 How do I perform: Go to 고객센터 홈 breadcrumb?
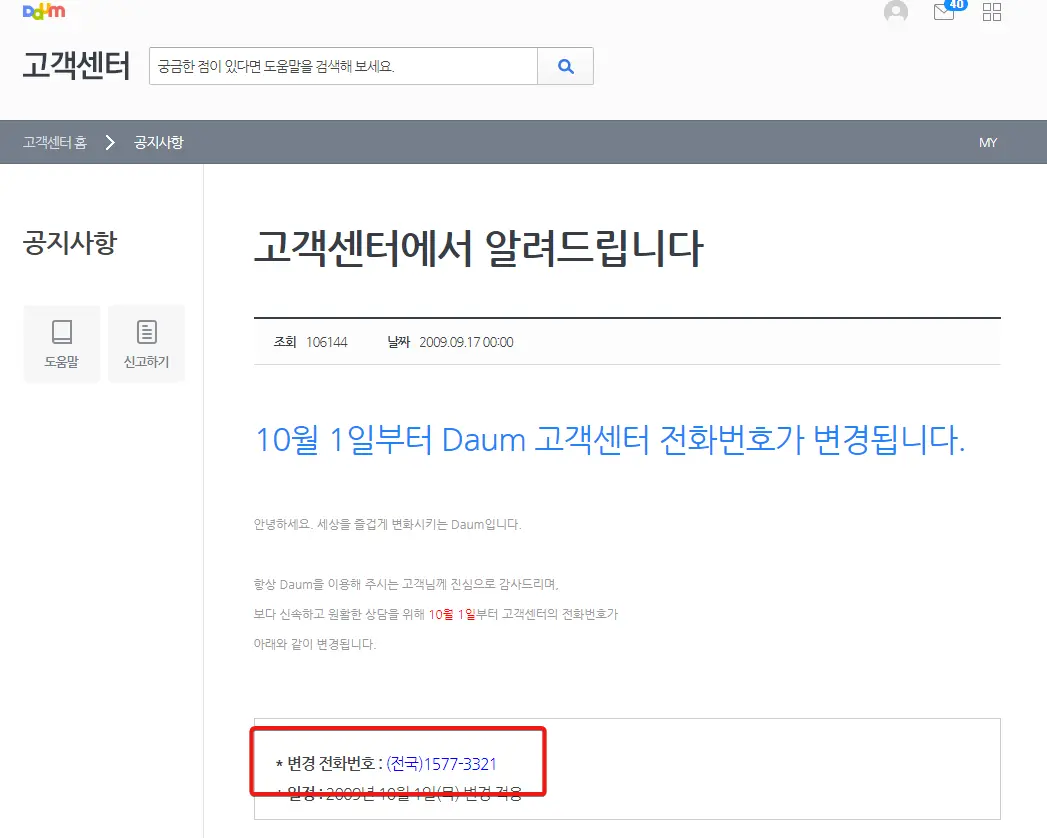pyautogui.click(x=55, y=142)
